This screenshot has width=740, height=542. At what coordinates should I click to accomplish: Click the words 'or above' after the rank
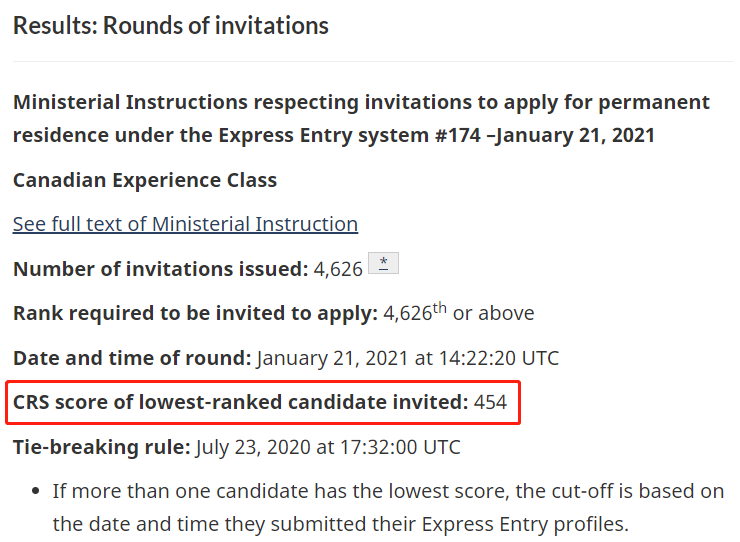(x=494, y=313)
